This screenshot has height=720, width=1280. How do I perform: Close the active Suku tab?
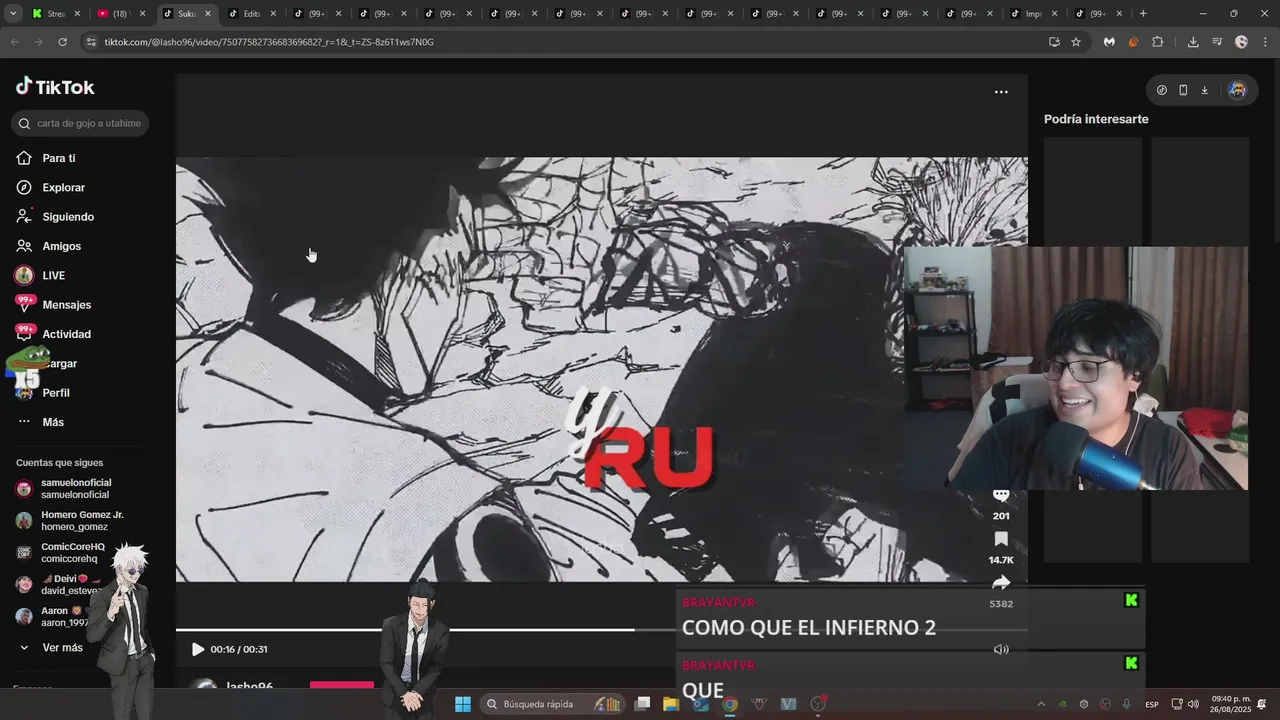[x=208, y=14]
